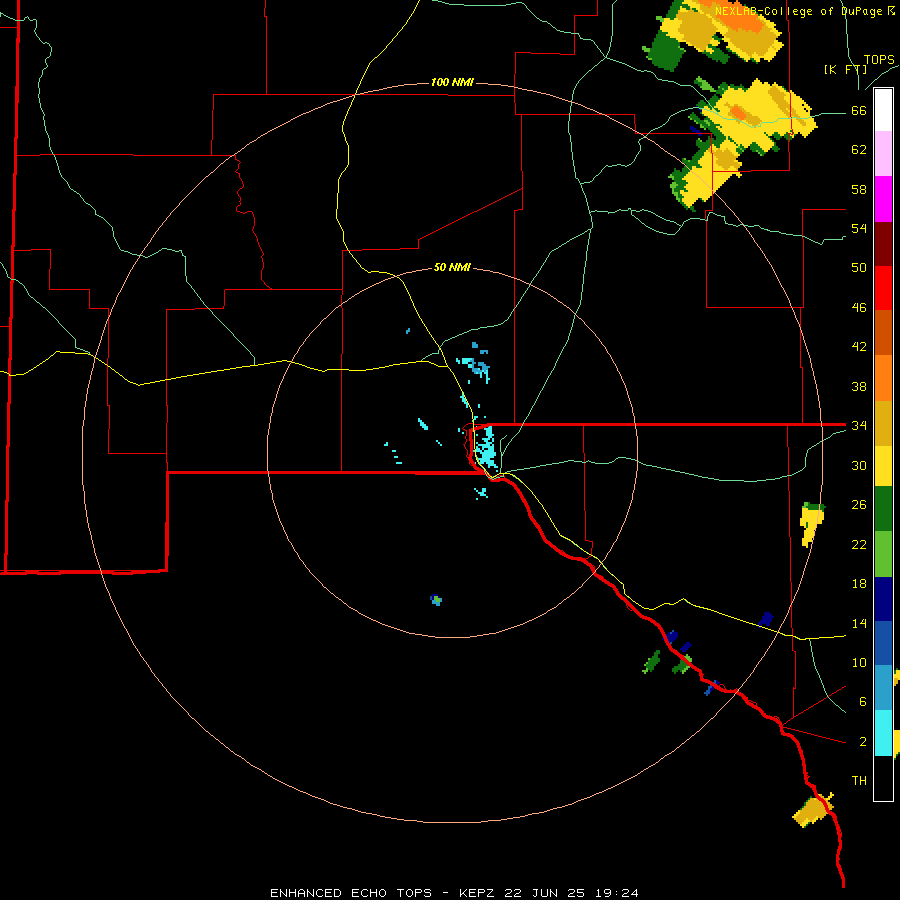Viewport: 900px width, 900px height.
Task: Click the "100 NMI" range ring label
Action: tap(452, 82)
